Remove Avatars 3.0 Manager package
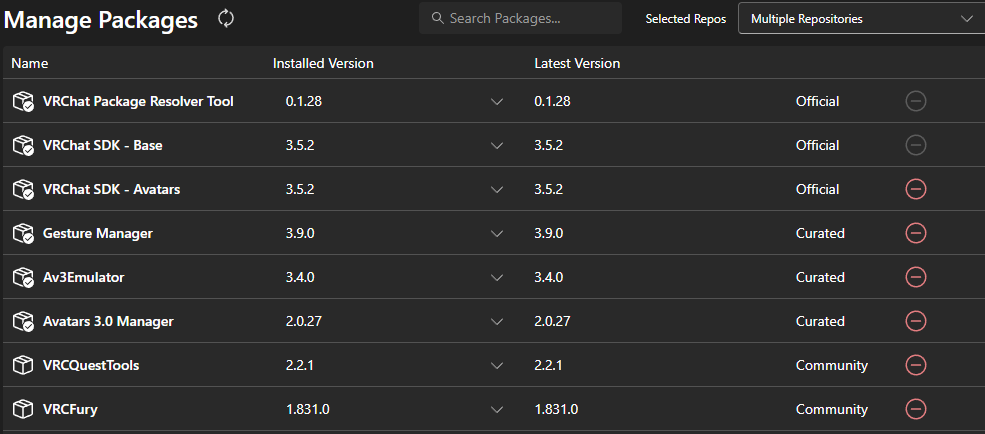 pos(915,321)
